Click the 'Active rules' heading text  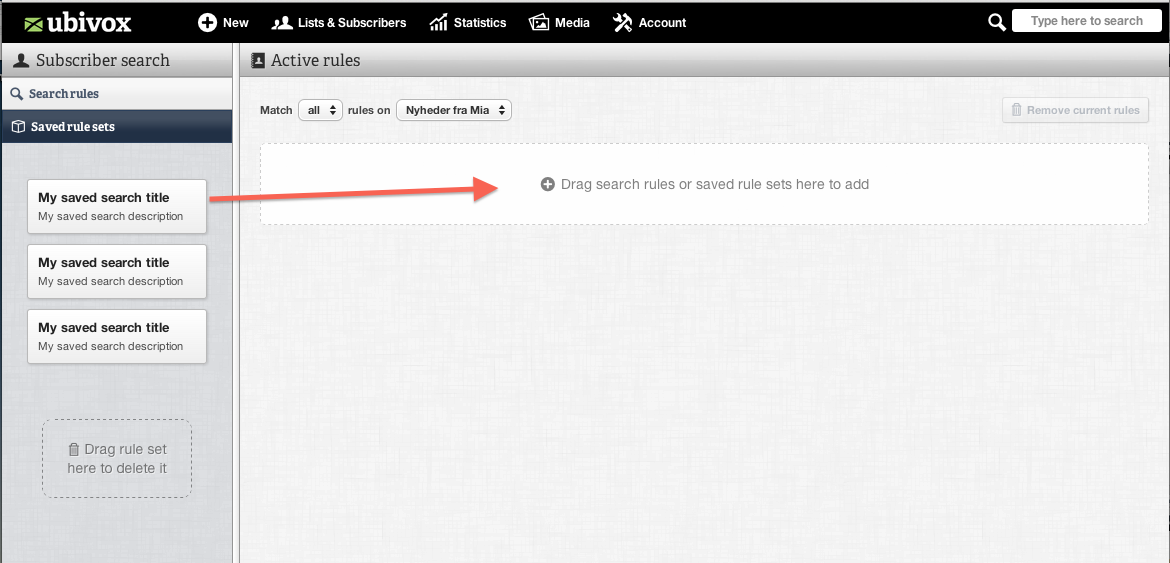coord(316,60)
